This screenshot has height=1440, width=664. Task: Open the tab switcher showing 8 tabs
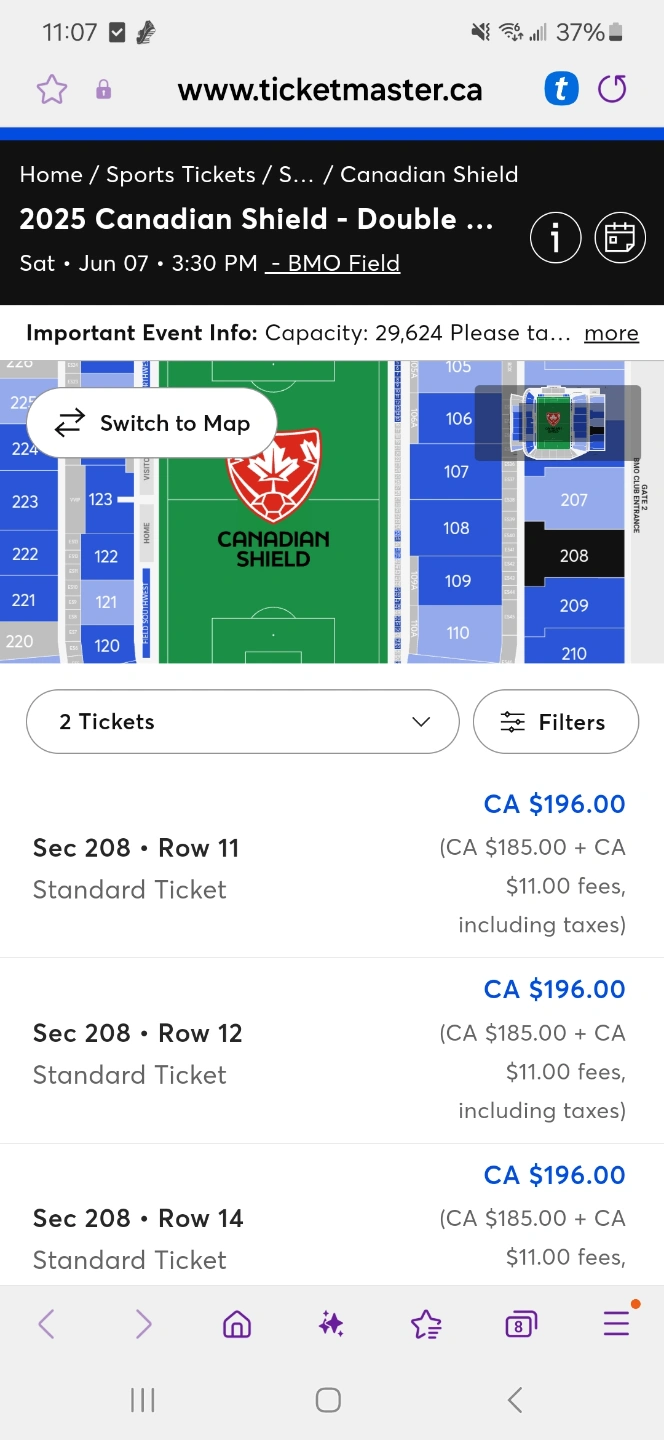click(521, 1325)
